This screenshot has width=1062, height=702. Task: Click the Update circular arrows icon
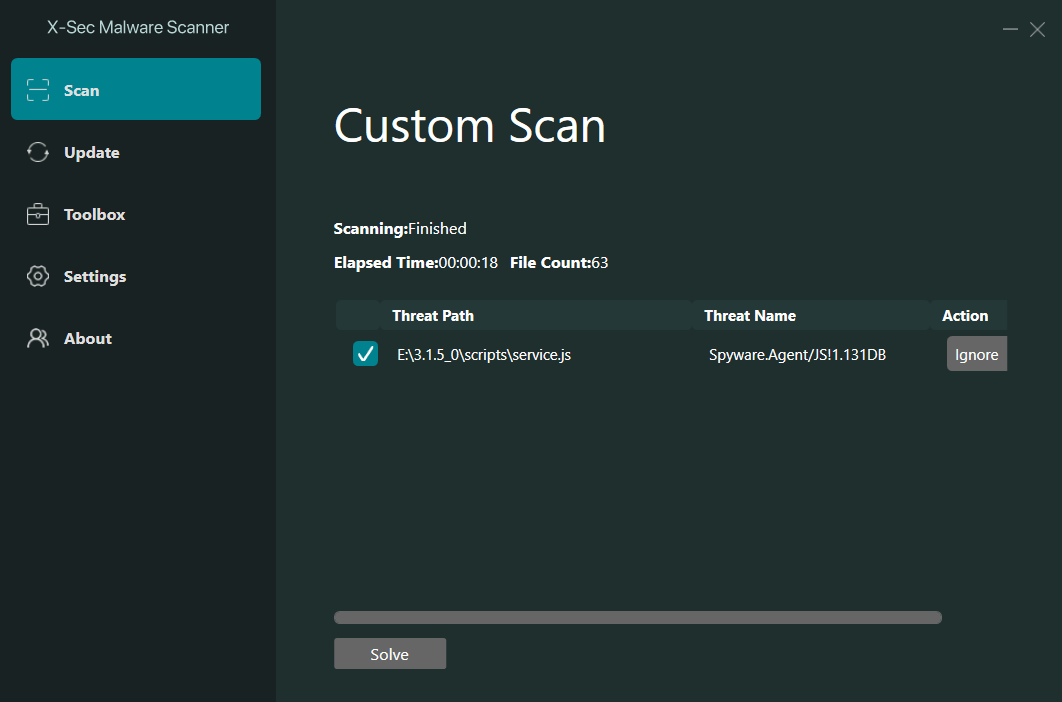point(38,152)
